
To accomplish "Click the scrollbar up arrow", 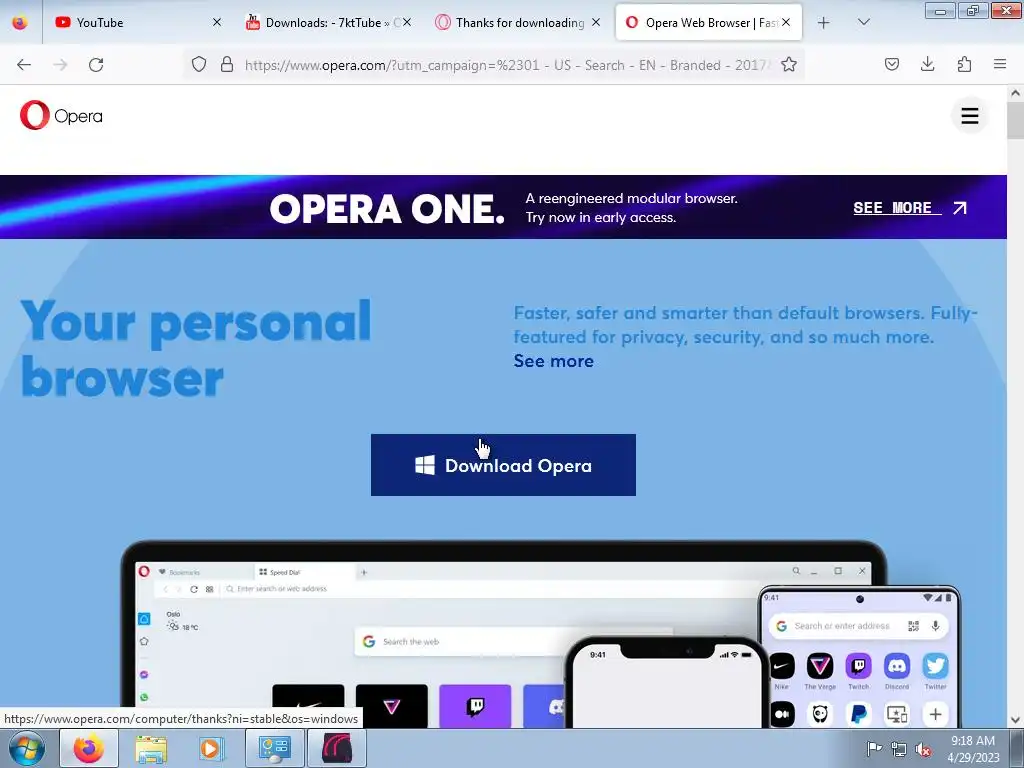I will point(1015,93).
